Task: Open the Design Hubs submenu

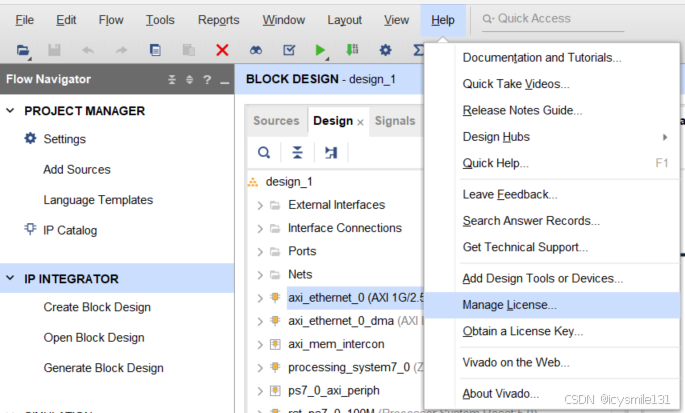Action: click(x=552, y=137)
